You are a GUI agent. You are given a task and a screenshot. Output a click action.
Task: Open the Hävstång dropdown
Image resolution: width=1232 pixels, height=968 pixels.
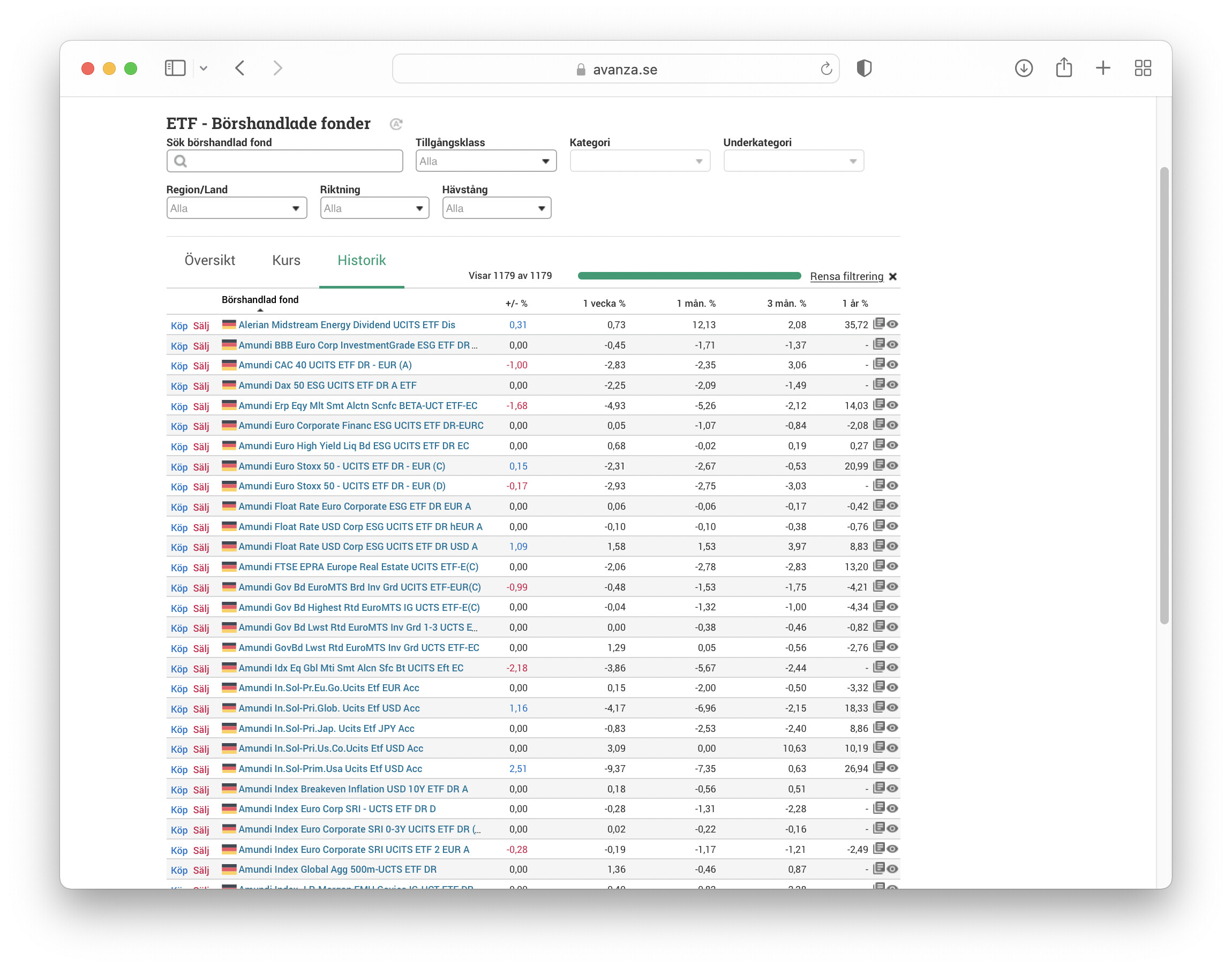[496, 208]
